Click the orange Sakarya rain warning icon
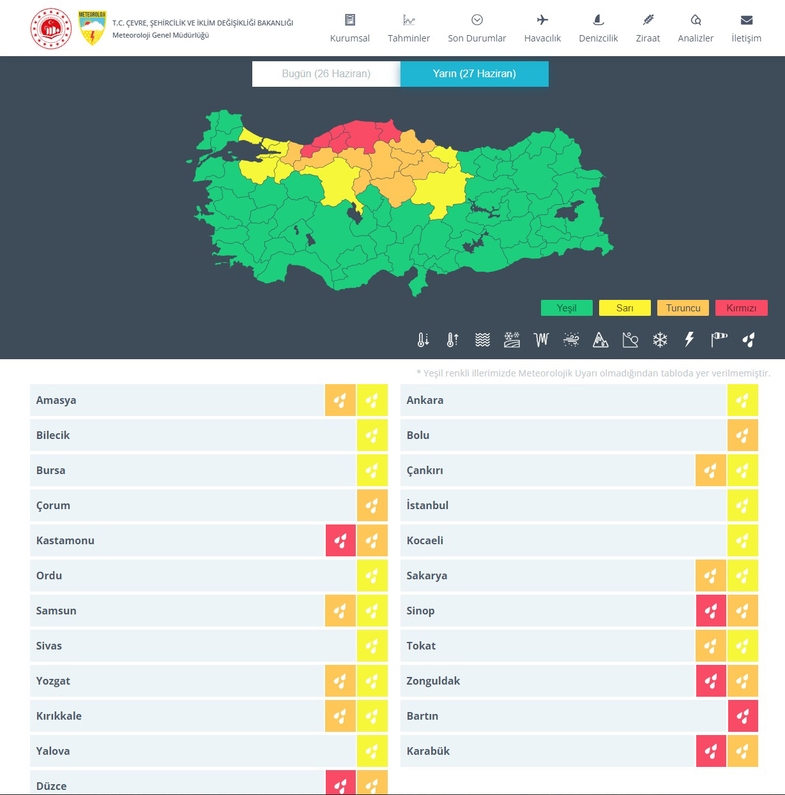 711,575
